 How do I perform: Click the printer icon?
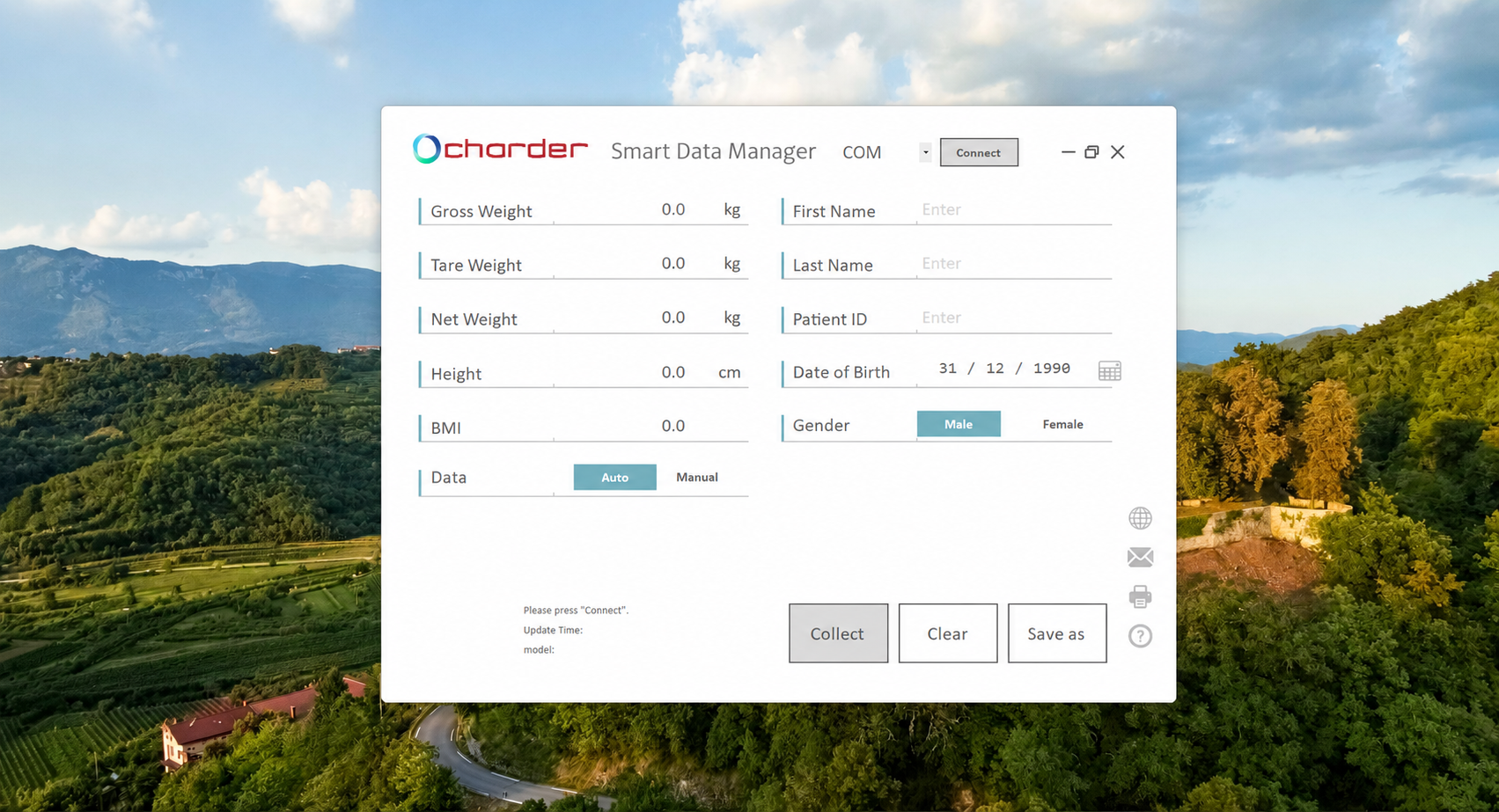pyautogui.click(x=1140, y=596)
